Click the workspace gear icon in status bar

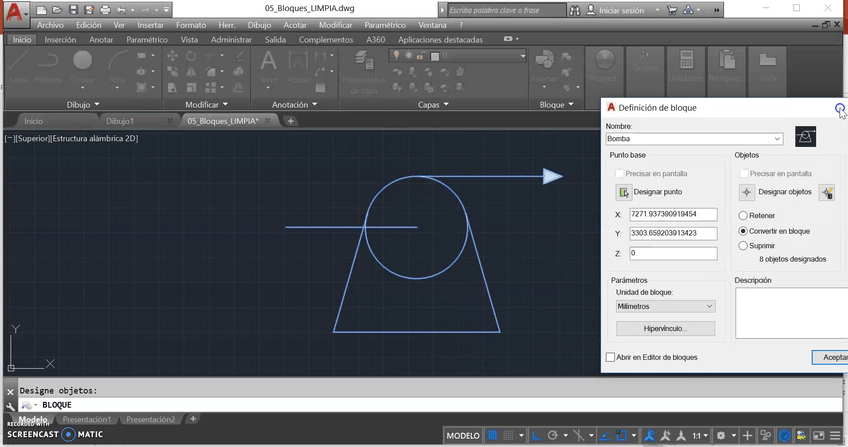pyautogui.click(x=721, y=436)
